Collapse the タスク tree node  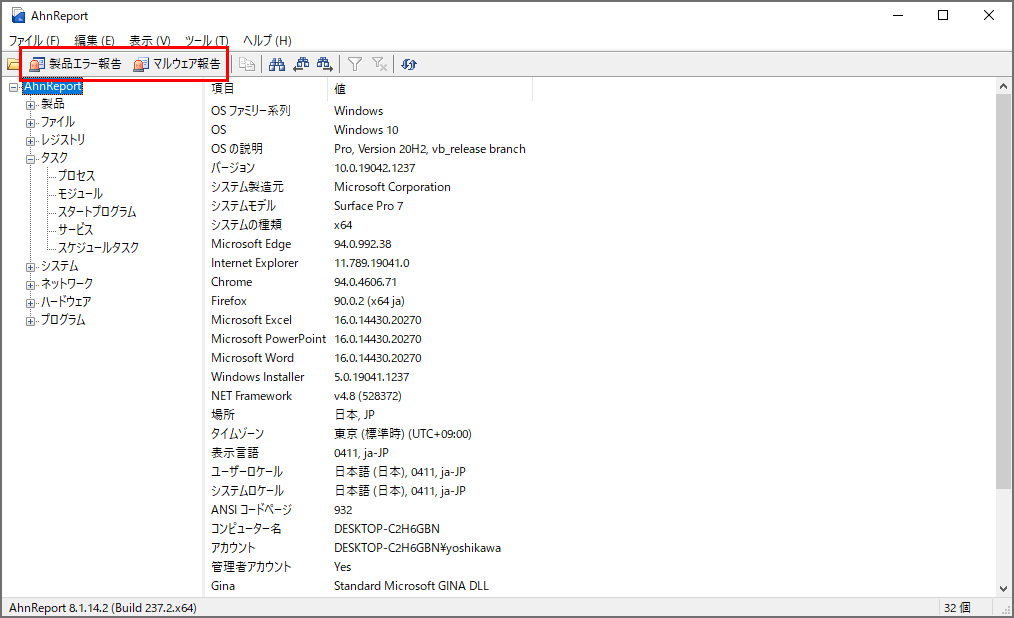tap(30, 159)
